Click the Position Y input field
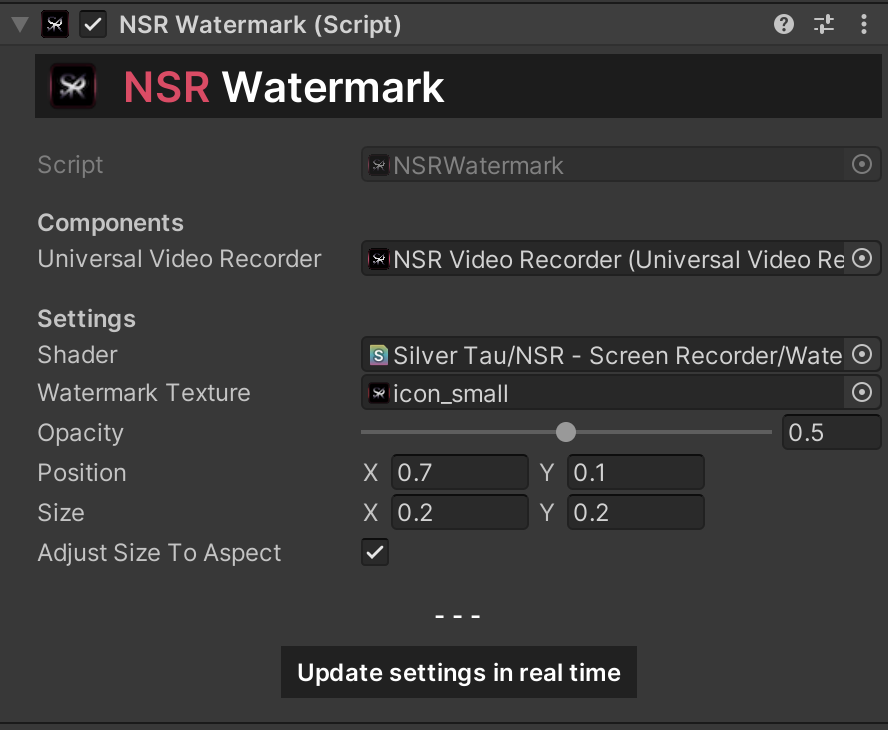The height and width of the screenshot is (730, 888). 635,472
